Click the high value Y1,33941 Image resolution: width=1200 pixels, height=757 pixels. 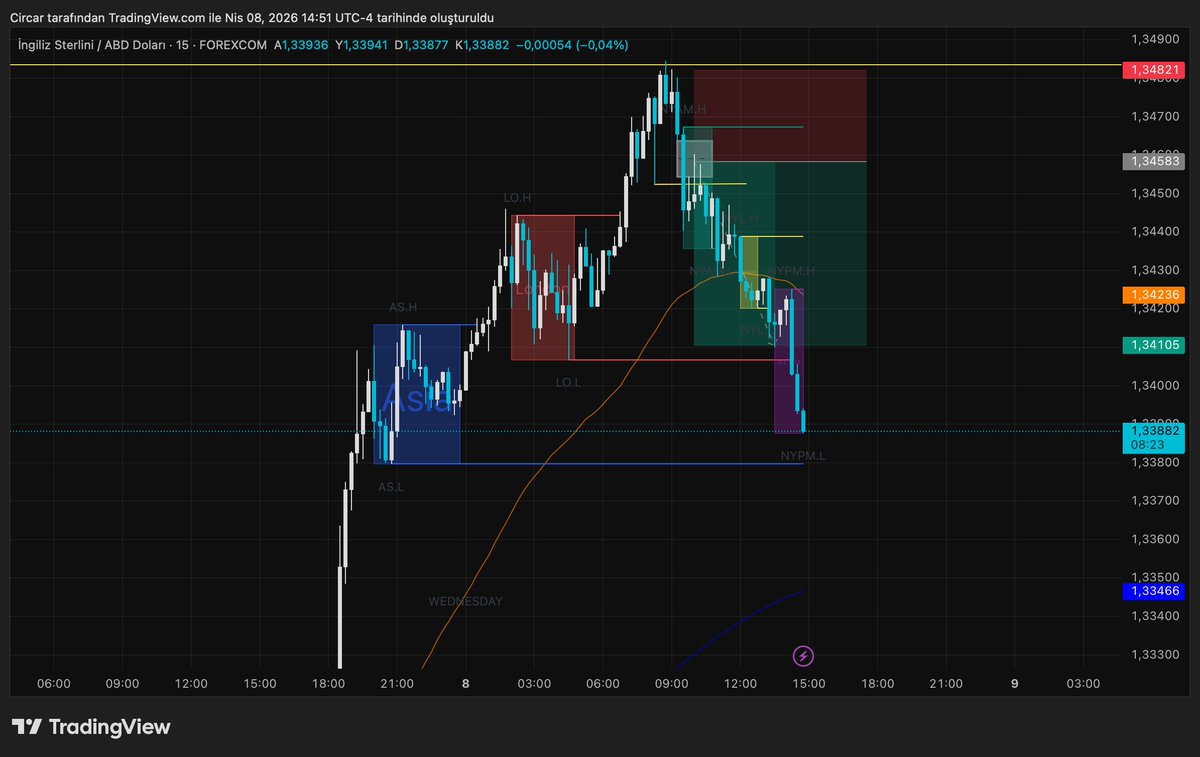point(362,45)
